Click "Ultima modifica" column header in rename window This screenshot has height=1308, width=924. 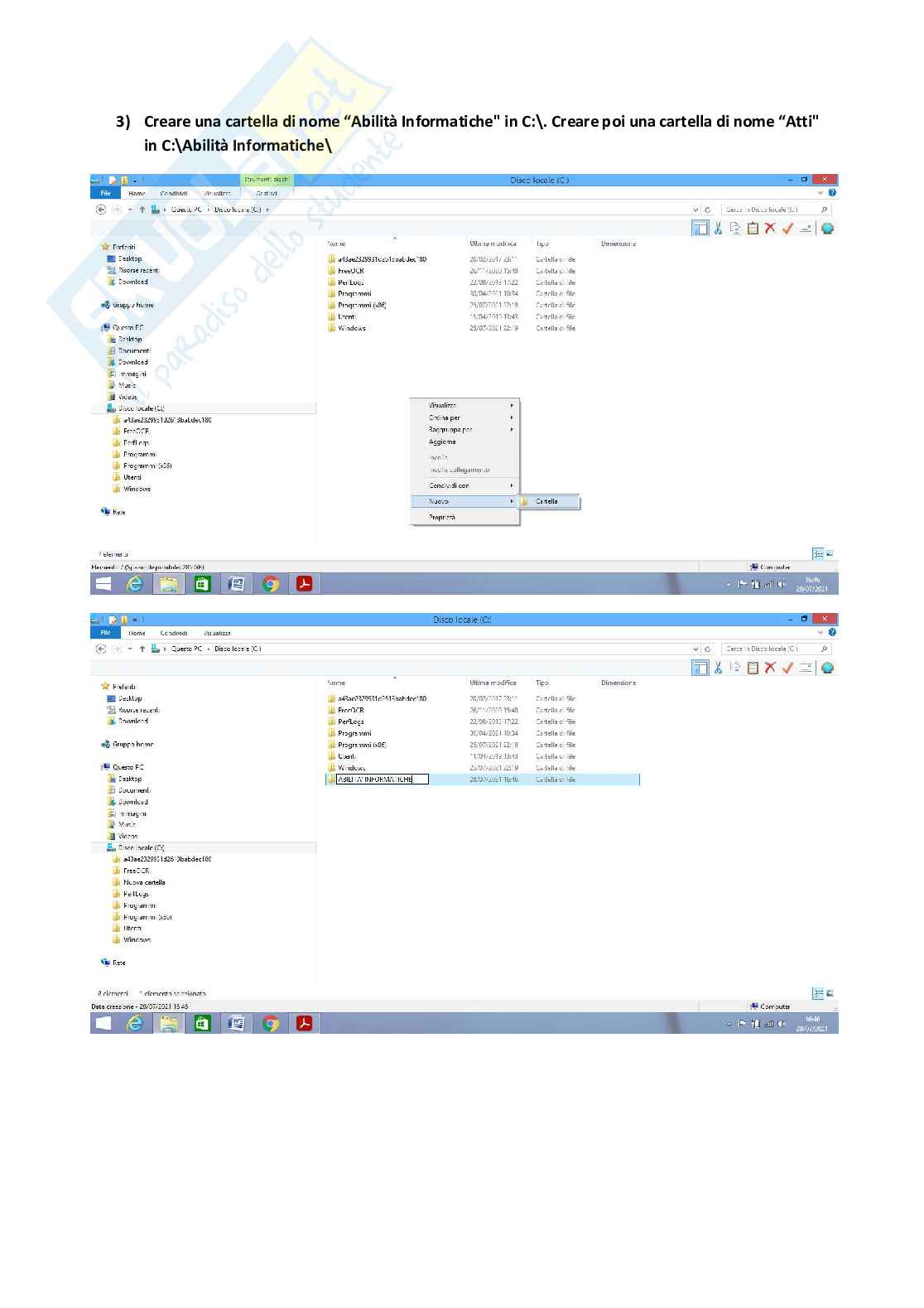coord(493,683)
